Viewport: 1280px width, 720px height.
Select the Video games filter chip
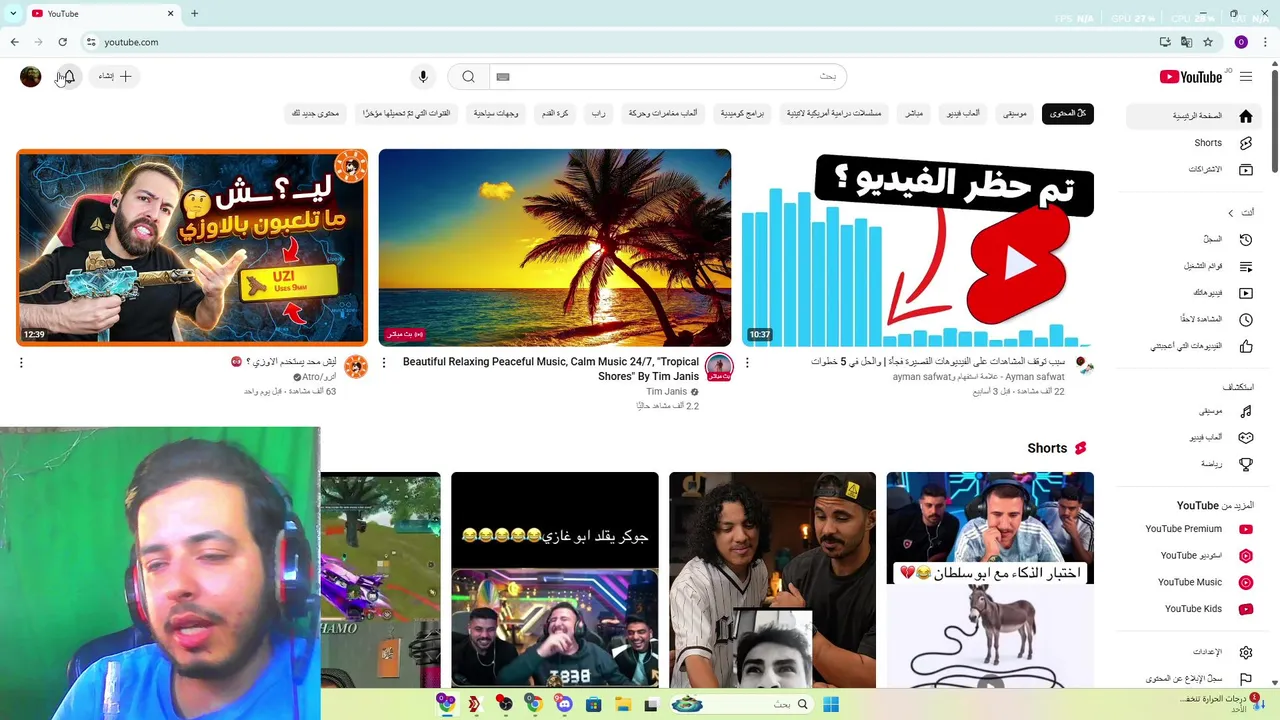[963, 114]
